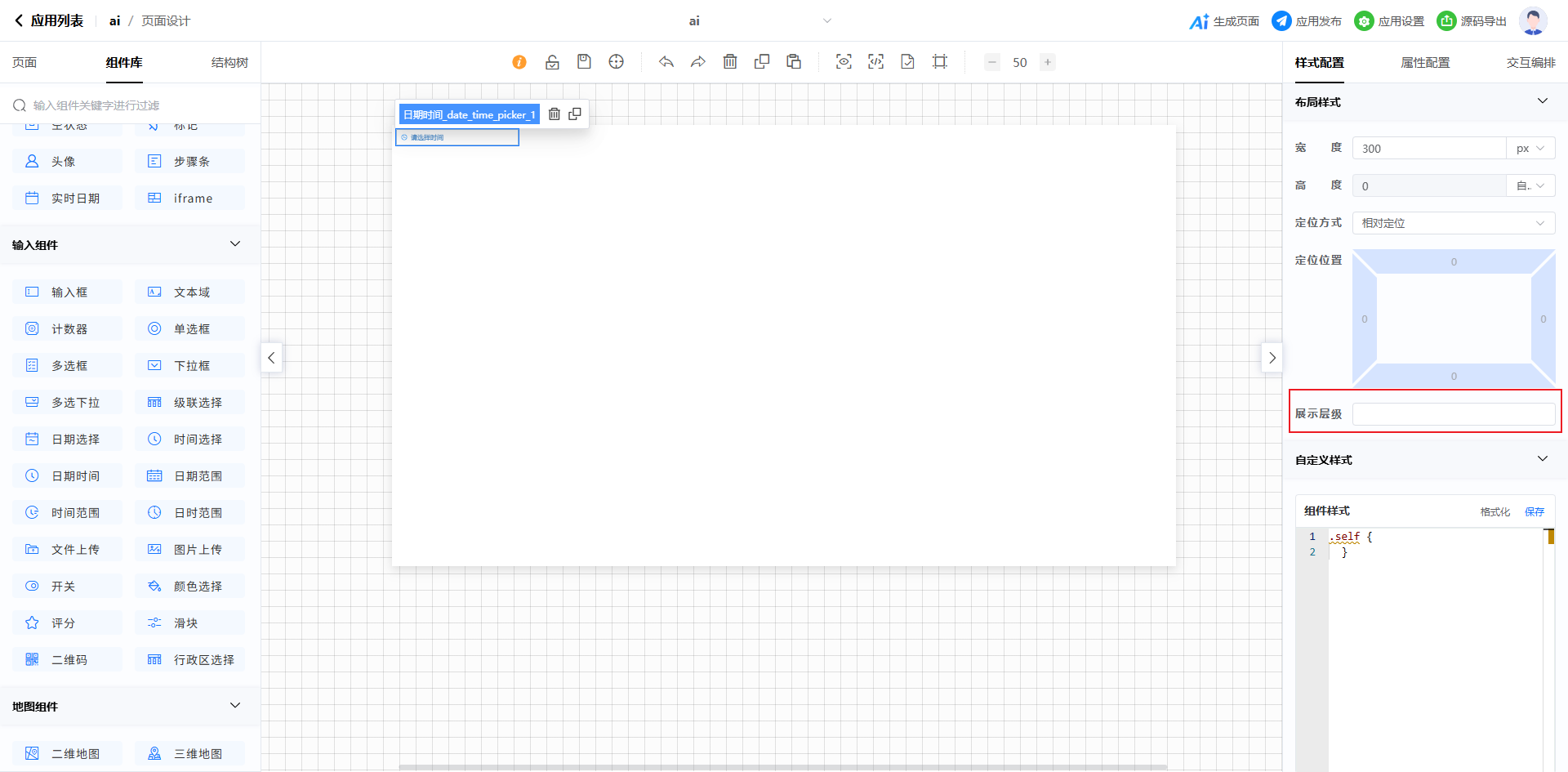Open the preview eye icon
Viewport: 1568px width, 772px height.
click(844, 62)
